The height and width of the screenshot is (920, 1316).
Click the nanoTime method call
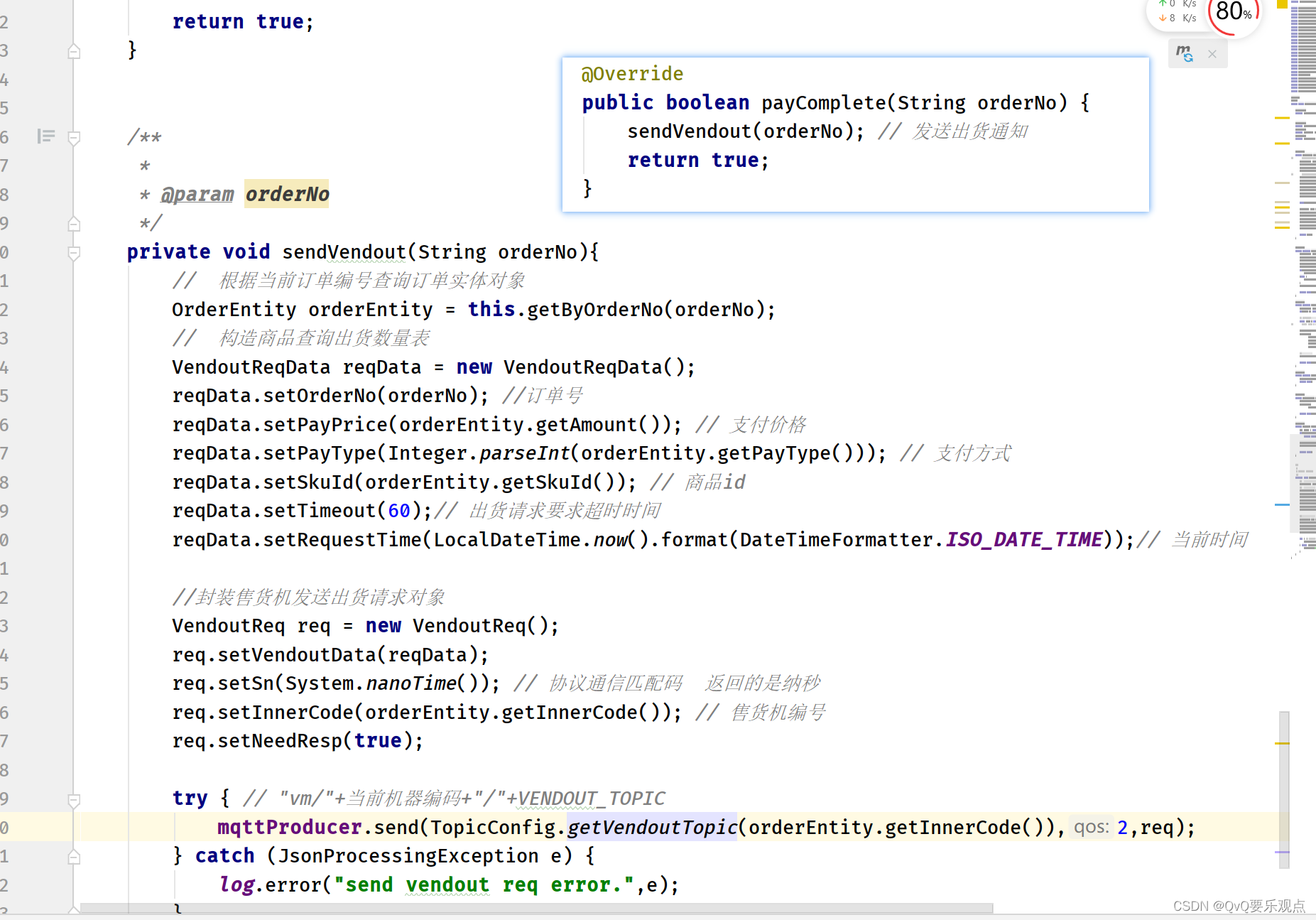[410, 683]
